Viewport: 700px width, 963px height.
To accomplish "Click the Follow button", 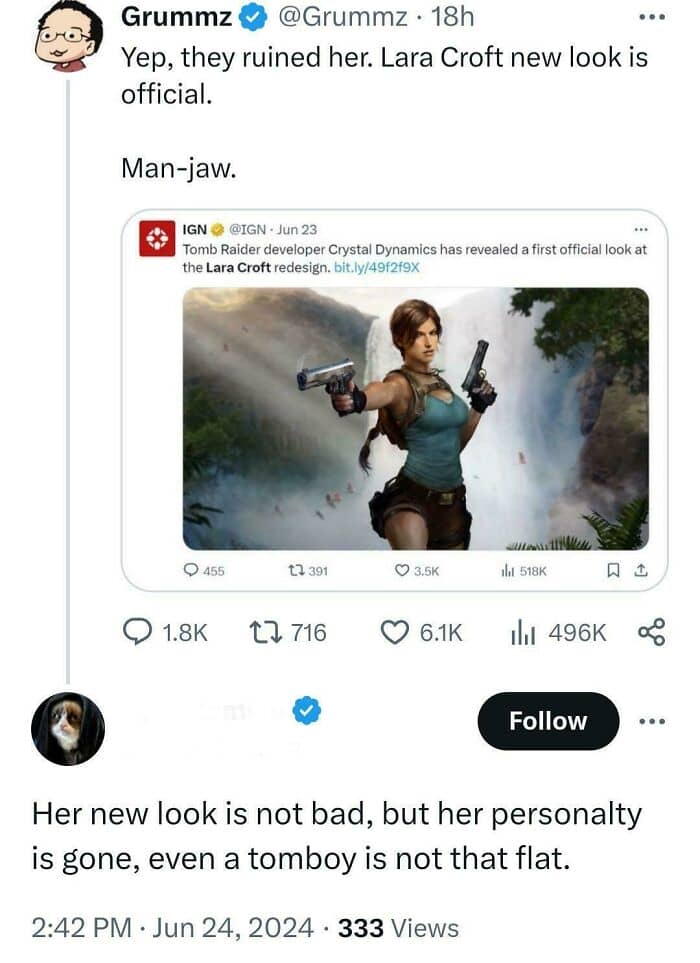I will pos(548,721).
